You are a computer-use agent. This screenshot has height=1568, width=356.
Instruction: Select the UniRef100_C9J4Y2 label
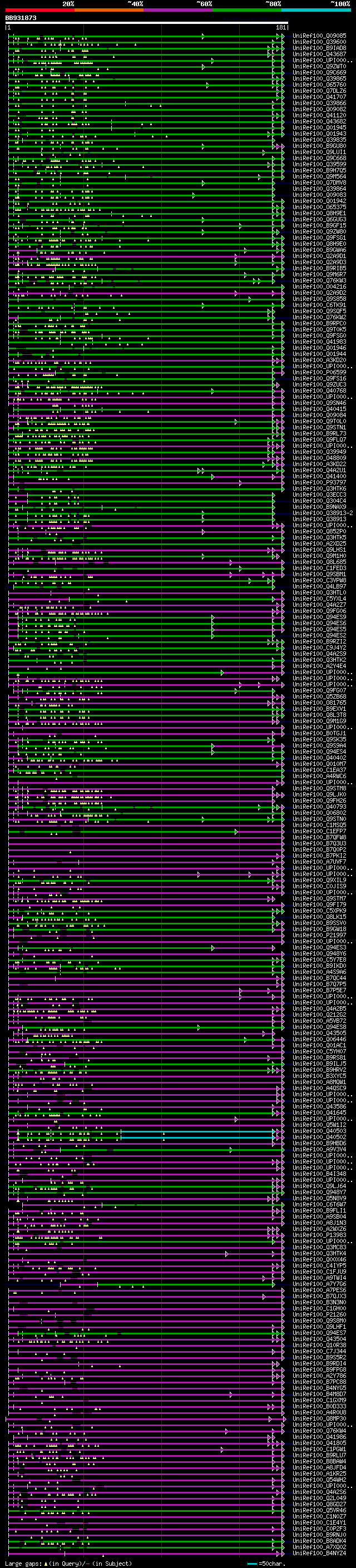(x=319, y=647)
